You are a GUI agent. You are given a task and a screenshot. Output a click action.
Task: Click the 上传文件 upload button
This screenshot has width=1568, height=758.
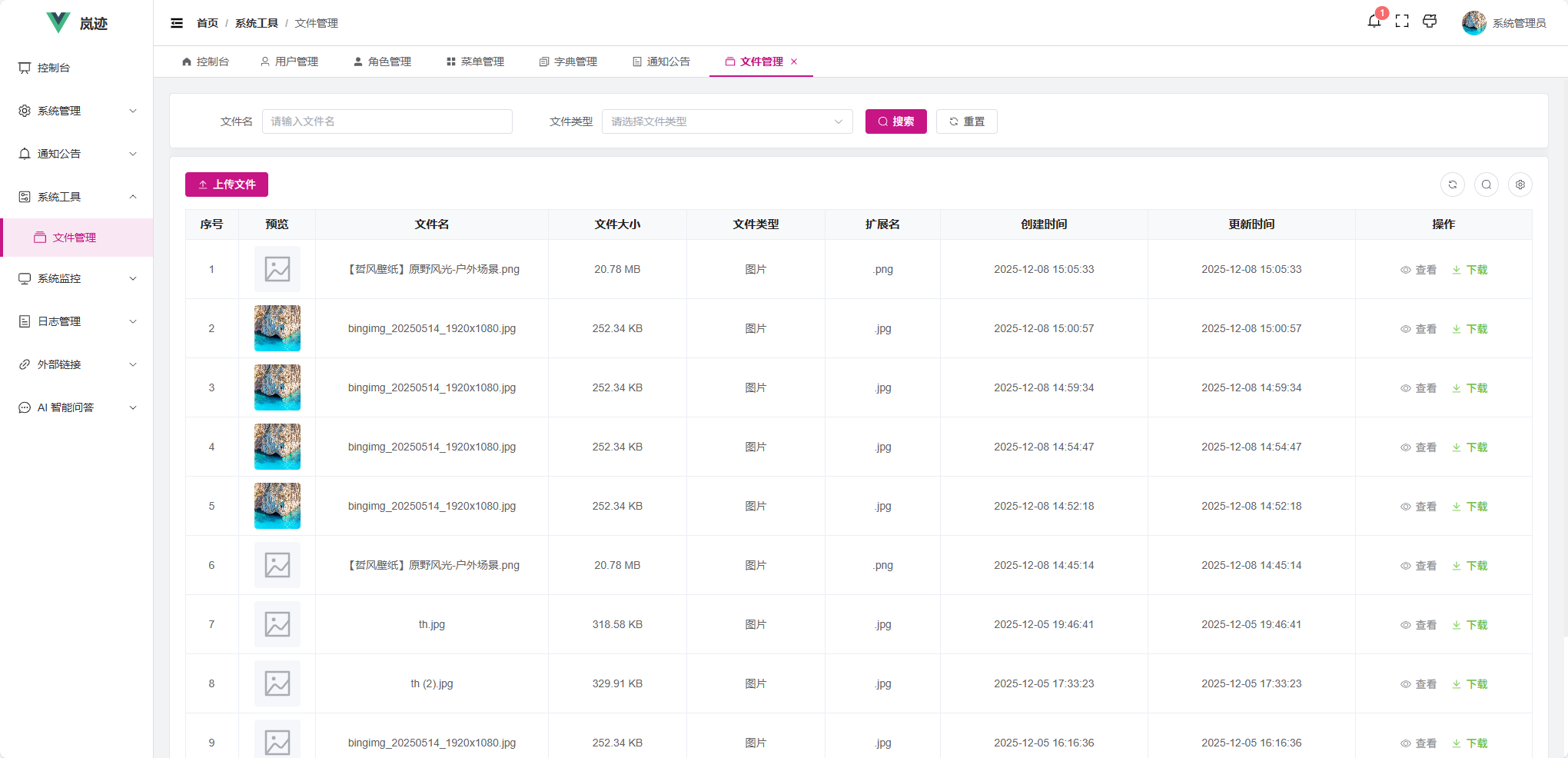tap(225, 185)
